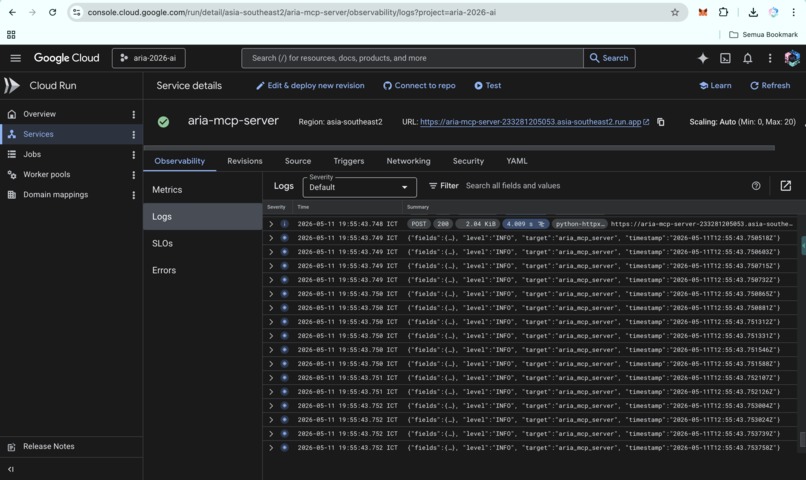The height and width of the screenshot is (480, 806).
Task: Click the Test button
Action: [487, 85]
